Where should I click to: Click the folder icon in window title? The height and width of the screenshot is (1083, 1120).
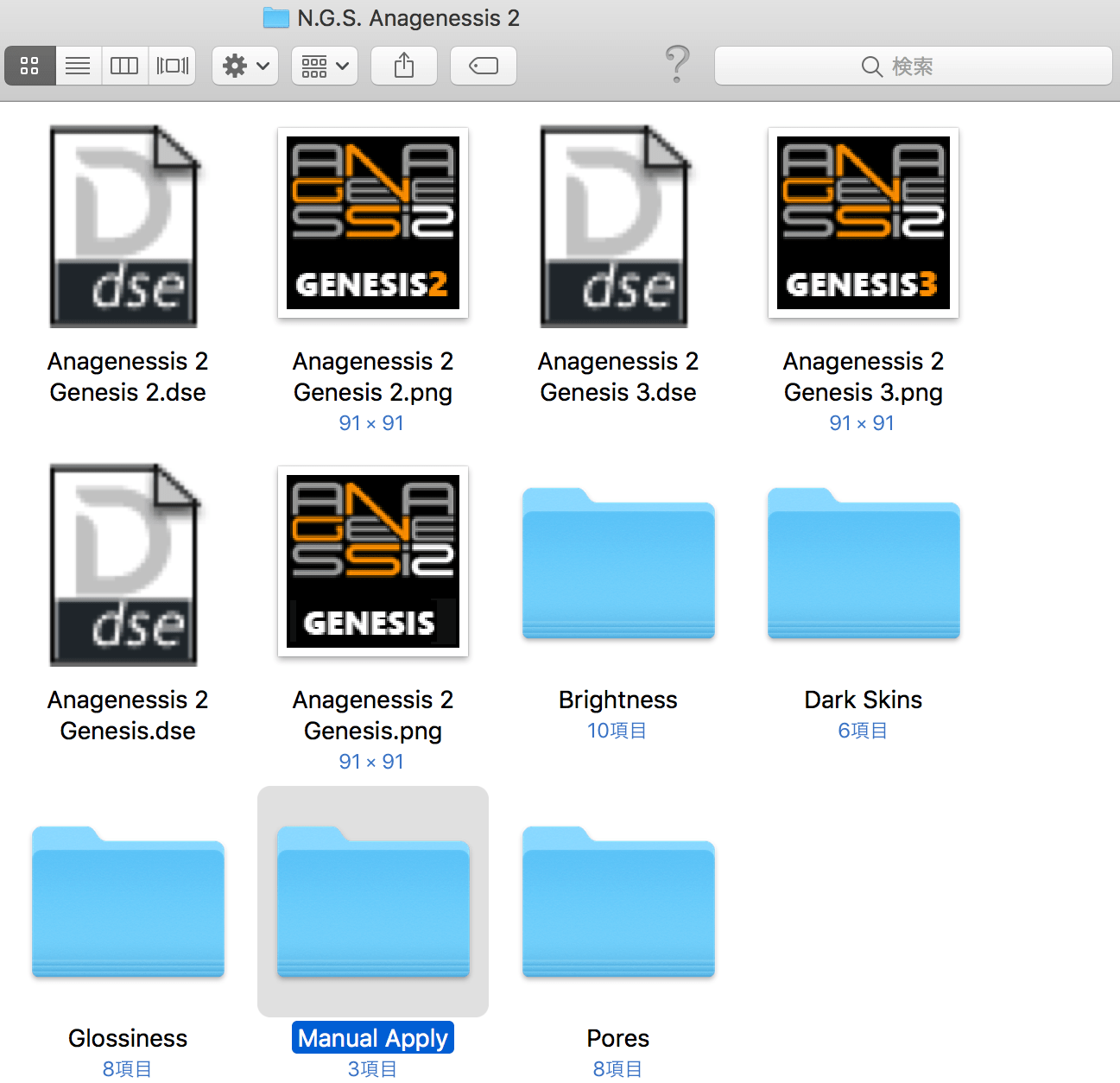(x=275, y=17)
